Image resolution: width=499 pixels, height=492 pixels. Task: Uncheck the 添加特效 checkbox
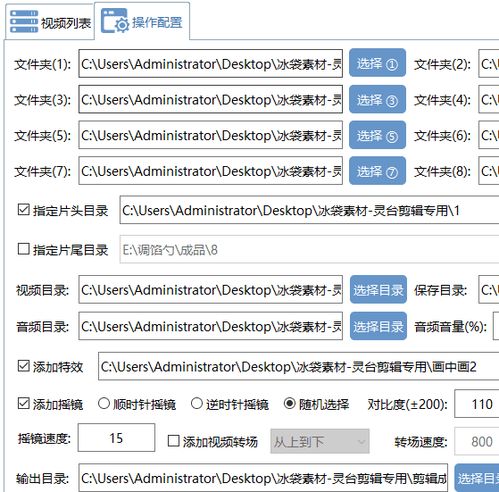(x=23, y=366)
